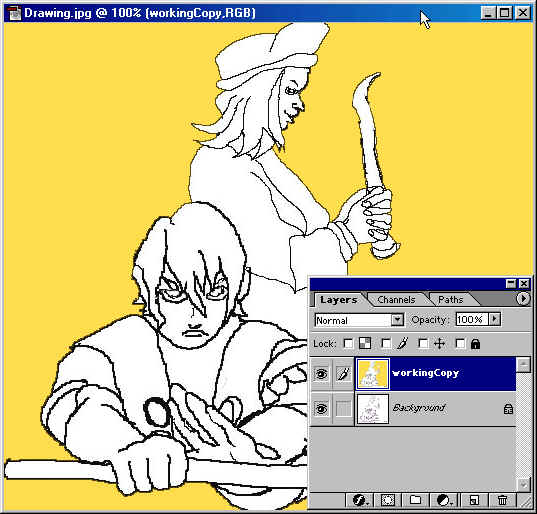The image size is (537, 514).
Task: Click the Drawing.jpg document icon in title bar
Action: pyautogui.click(x=15, y=13)
